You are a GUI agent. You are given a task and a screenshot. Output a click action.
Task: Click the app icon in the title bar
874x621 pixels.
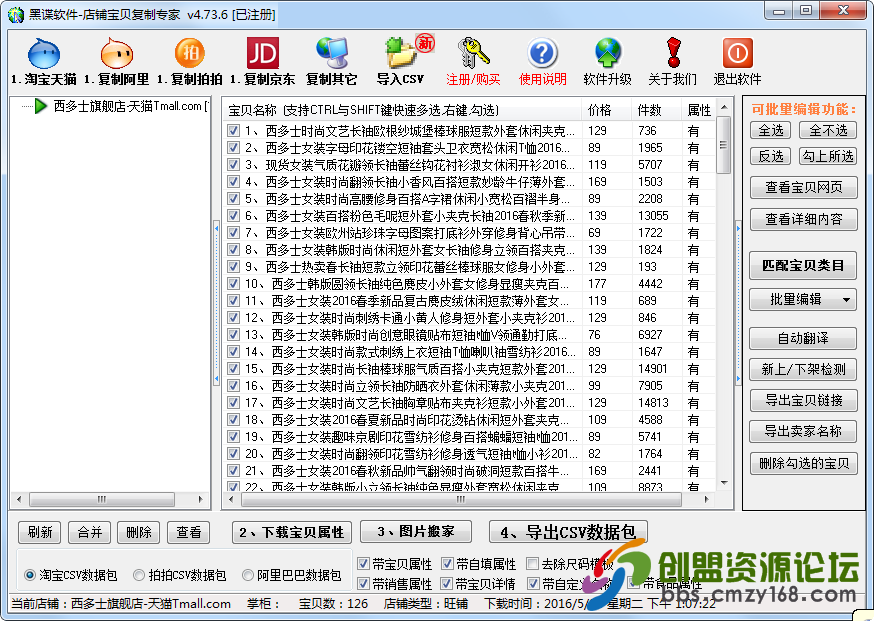coord(16,14)
